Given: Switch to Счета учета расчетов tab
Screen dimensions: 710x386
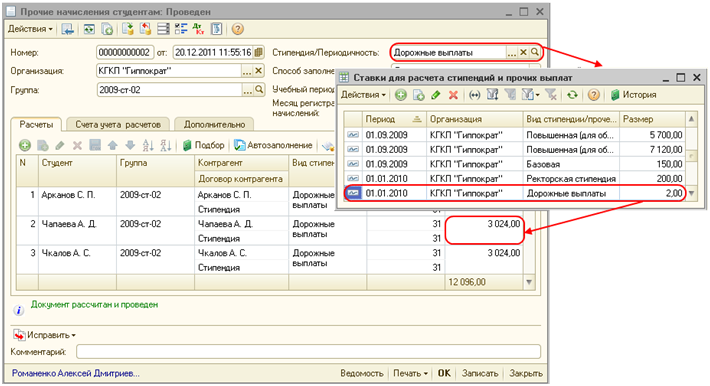Looking at the screenshot, I should [118, 124].
